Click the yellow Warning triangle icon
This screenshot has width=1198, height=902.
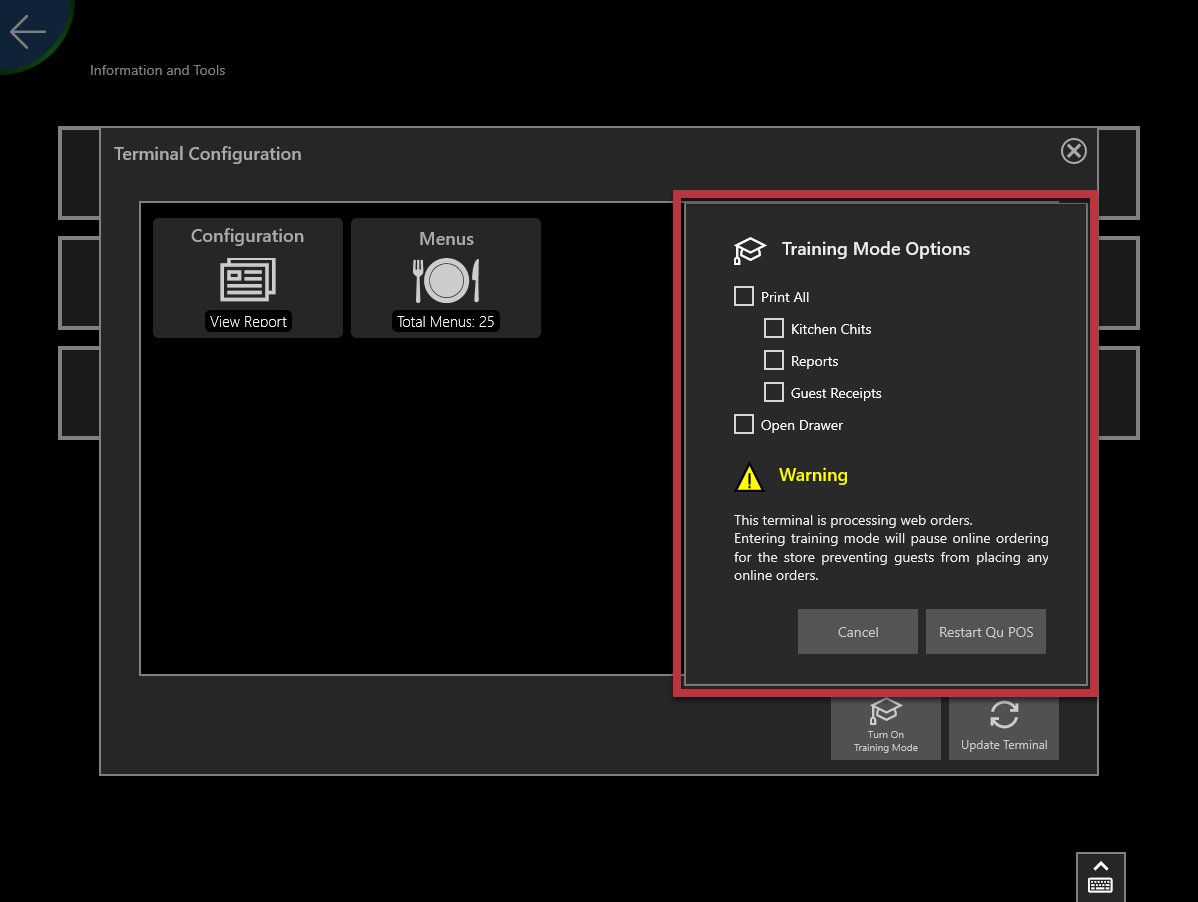(x=750, y=477)
